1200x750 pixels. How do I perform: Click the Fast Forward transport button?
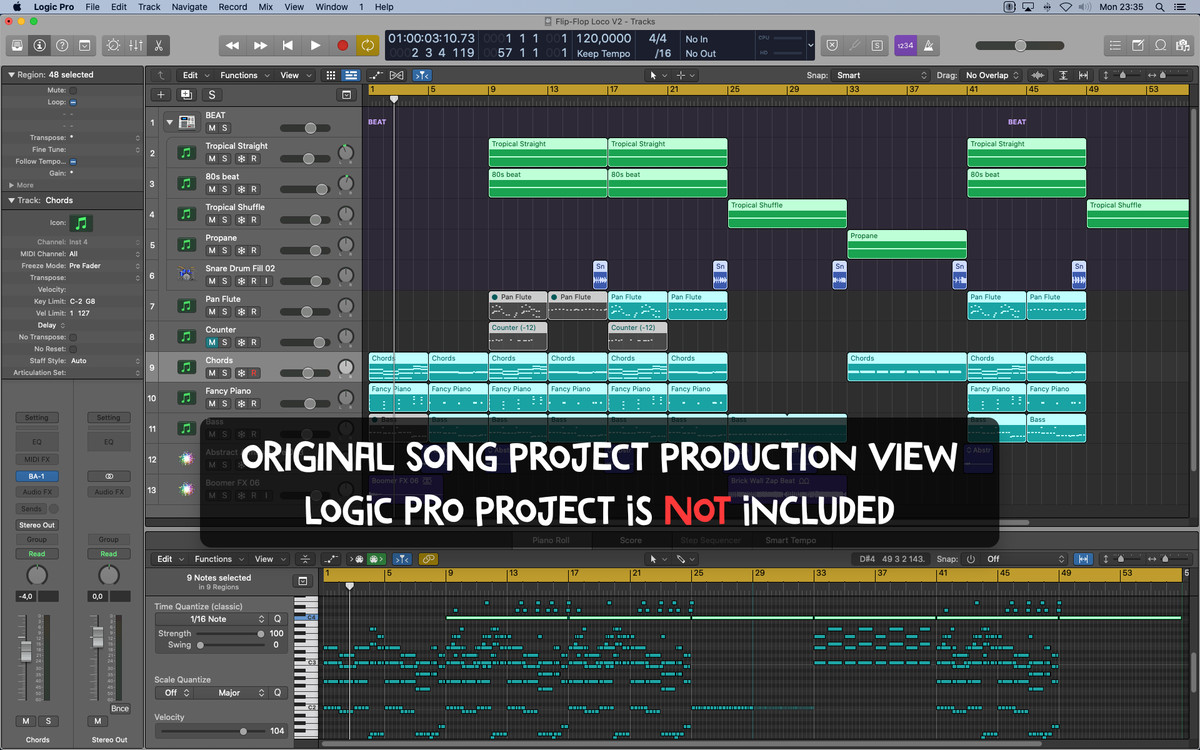click(x=260, y=45)
